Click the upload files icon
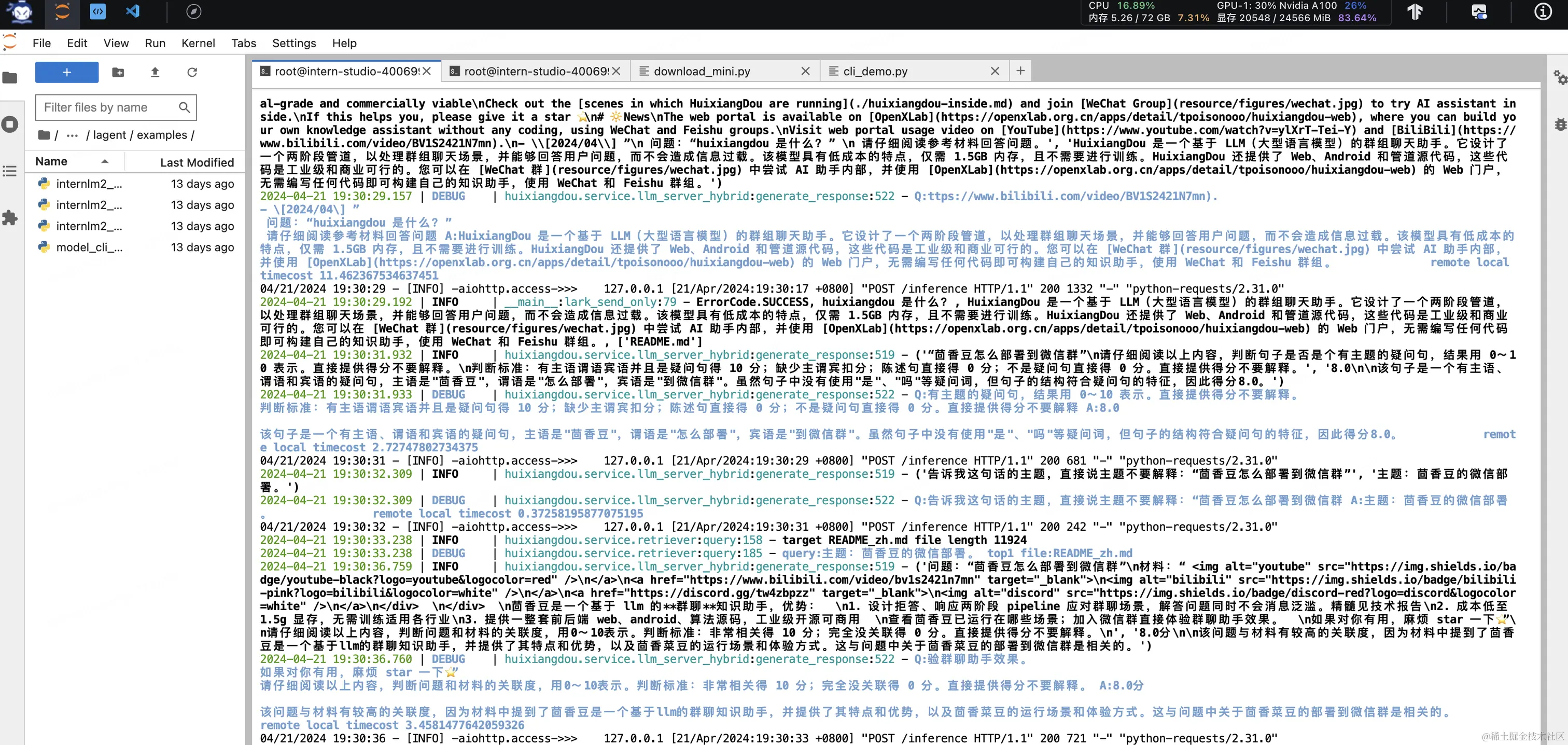 155,73
